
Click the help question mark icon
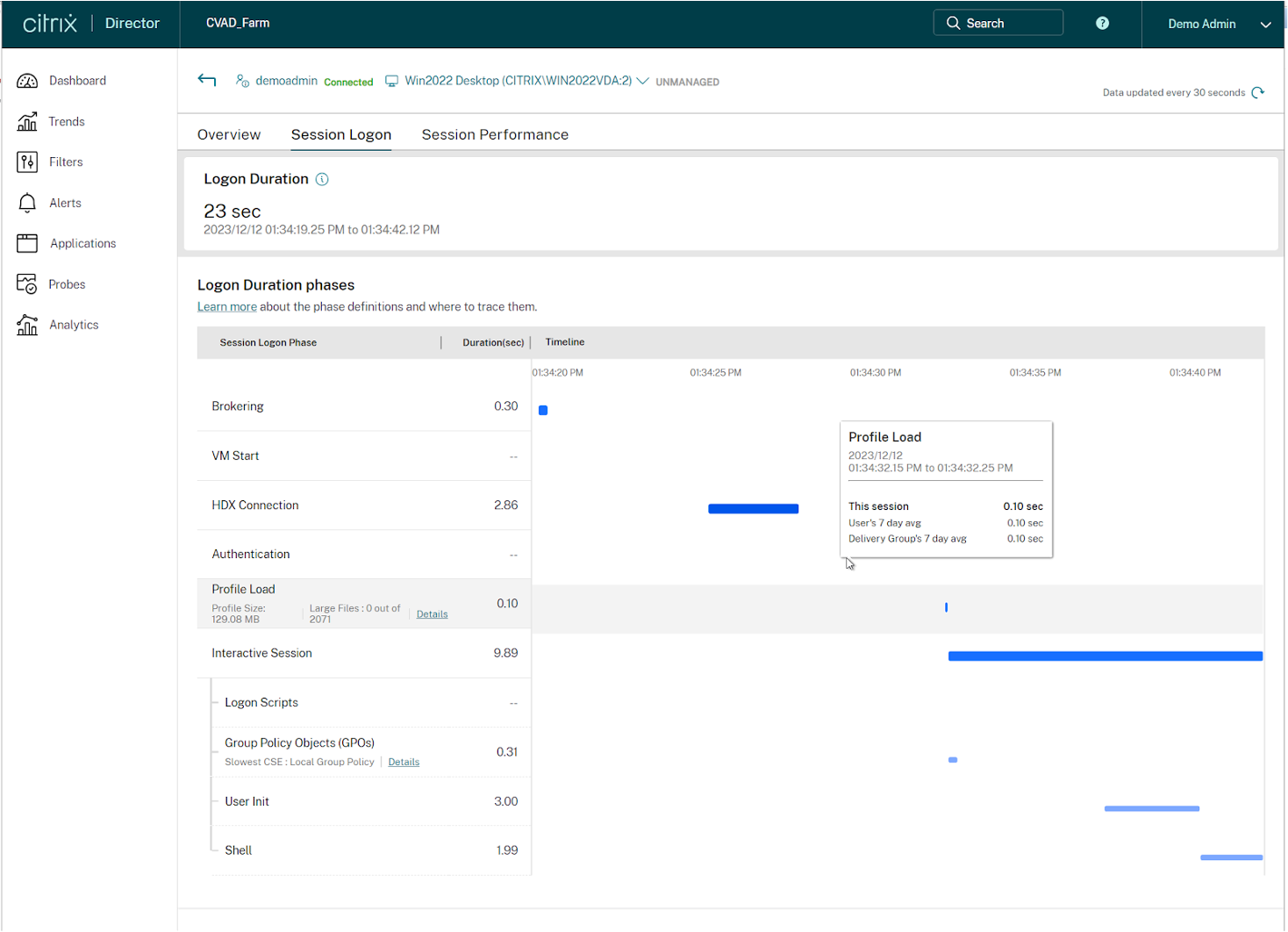coord(1102,24)
